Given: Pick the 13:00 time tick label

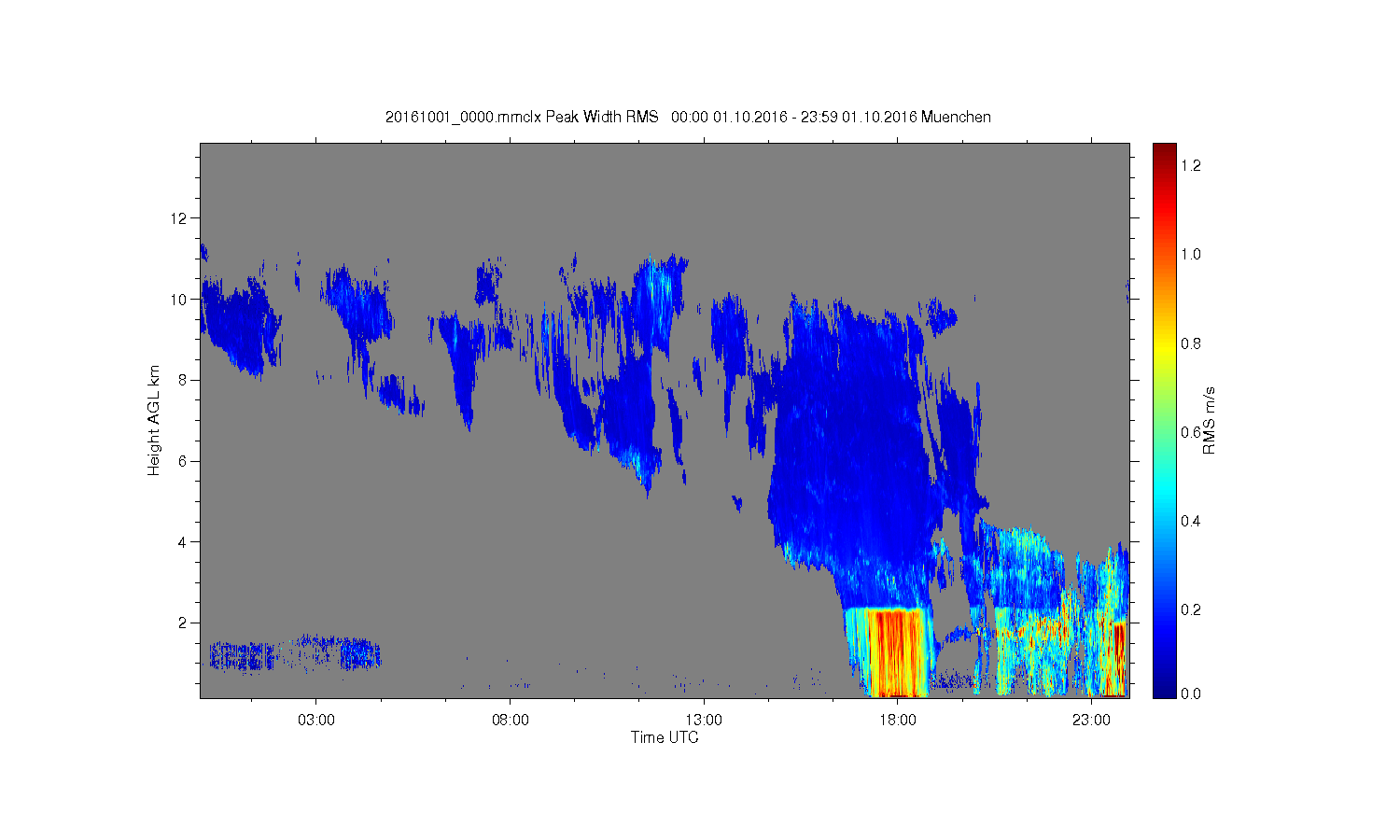Looking at the screenshot, I should 704,721.
